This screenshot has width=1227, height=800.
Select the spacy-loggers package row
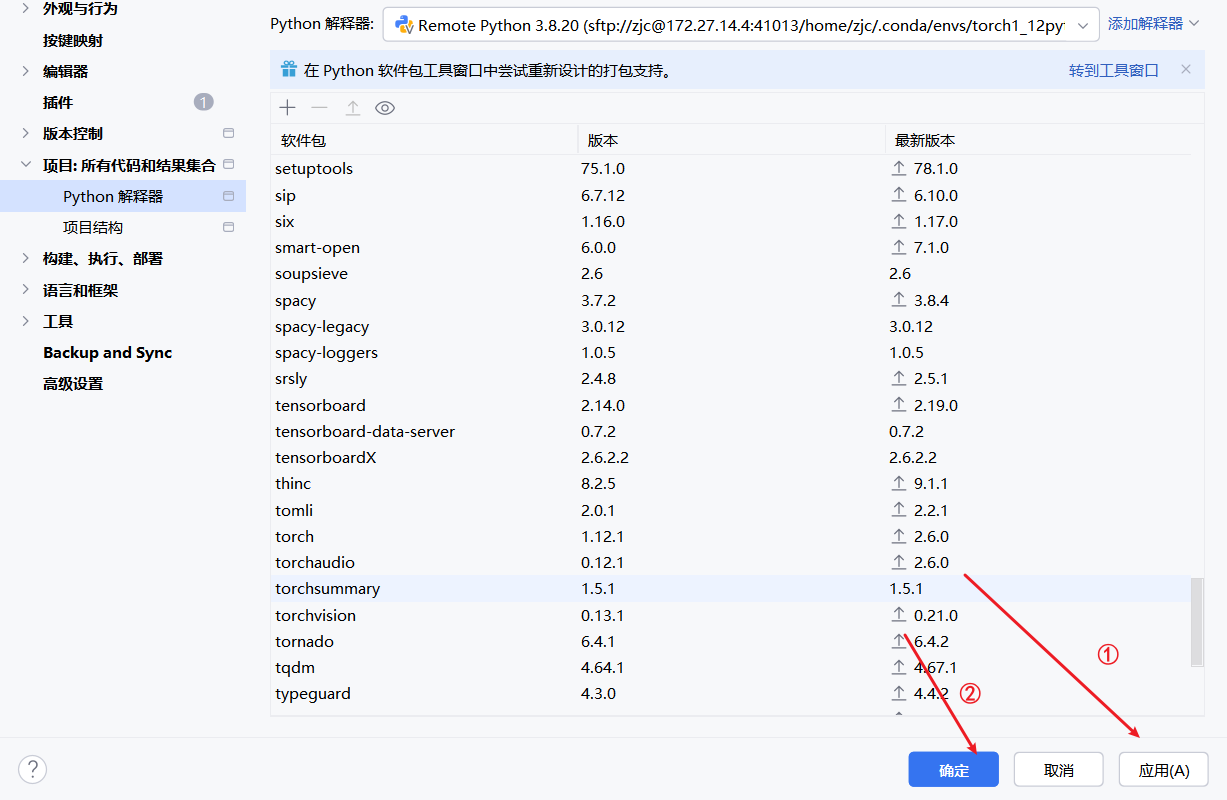[x=731, y=352]
